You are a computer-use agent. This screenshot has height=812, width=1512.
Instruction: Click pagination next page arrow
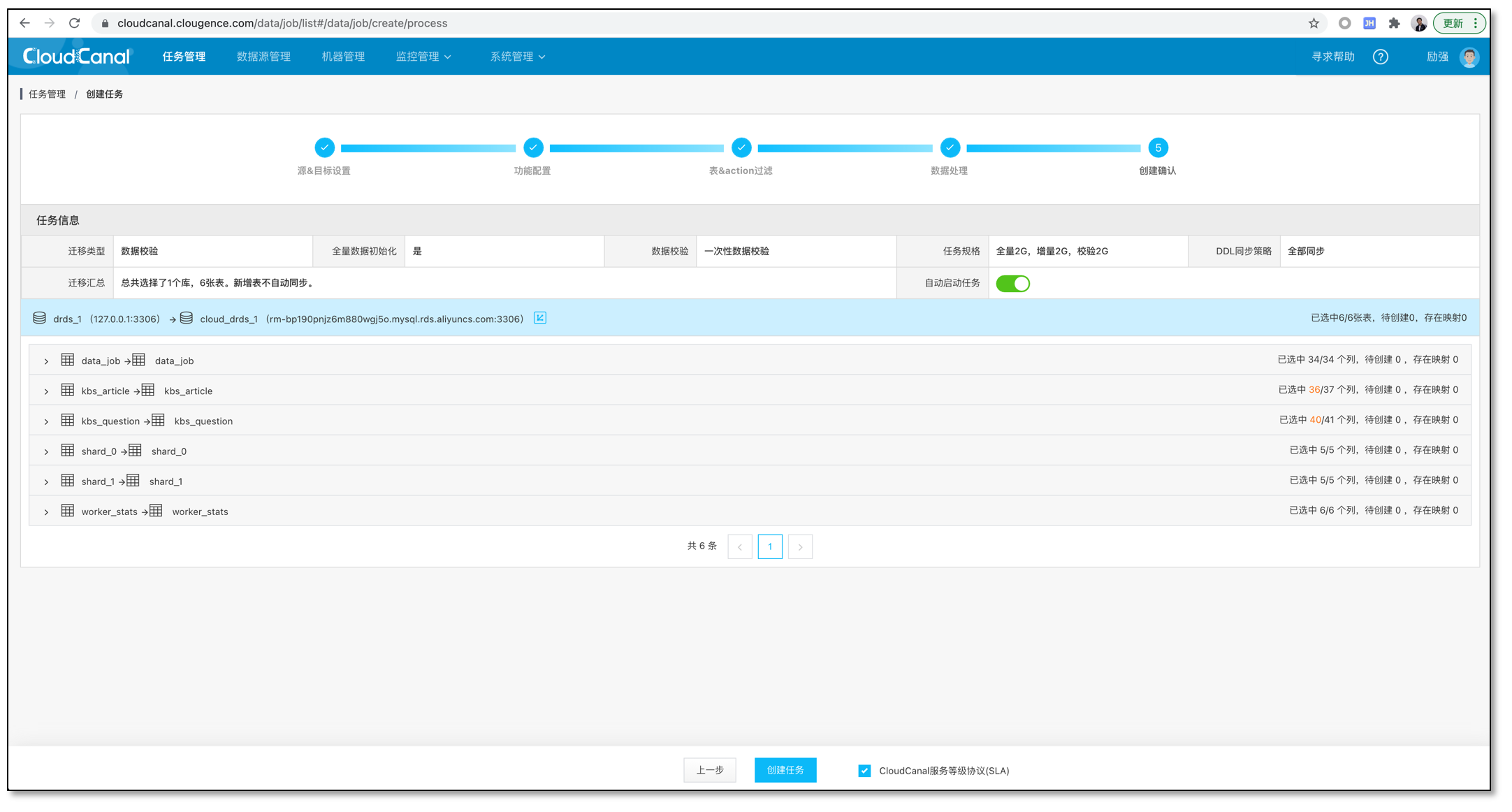[800, 546]
